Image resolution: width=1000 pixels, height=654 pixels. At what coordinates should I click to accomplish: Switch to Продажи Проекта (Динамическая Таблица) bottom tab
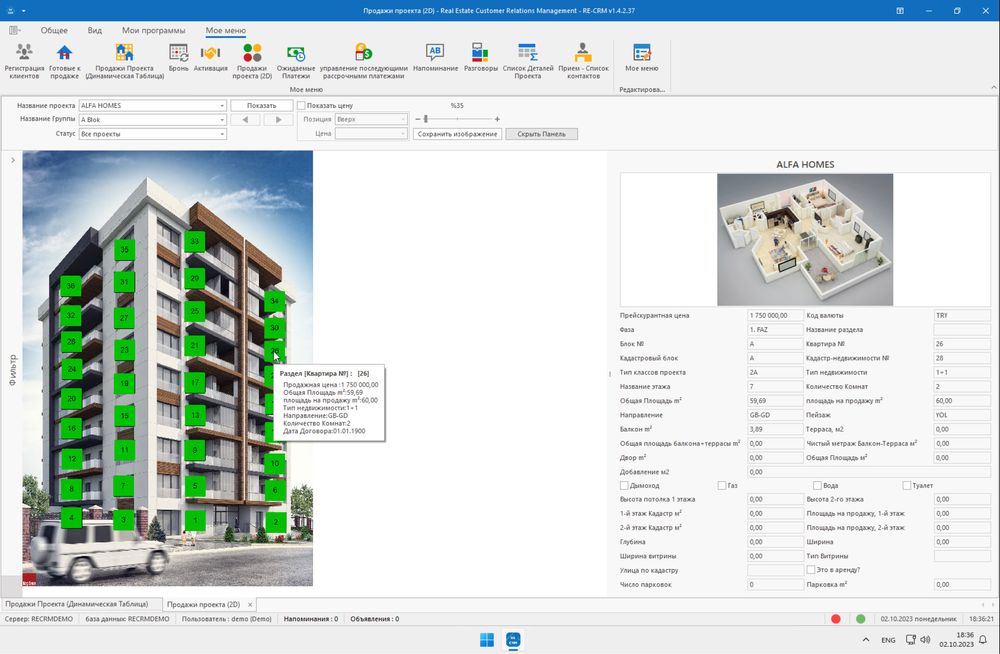(76, 604)
